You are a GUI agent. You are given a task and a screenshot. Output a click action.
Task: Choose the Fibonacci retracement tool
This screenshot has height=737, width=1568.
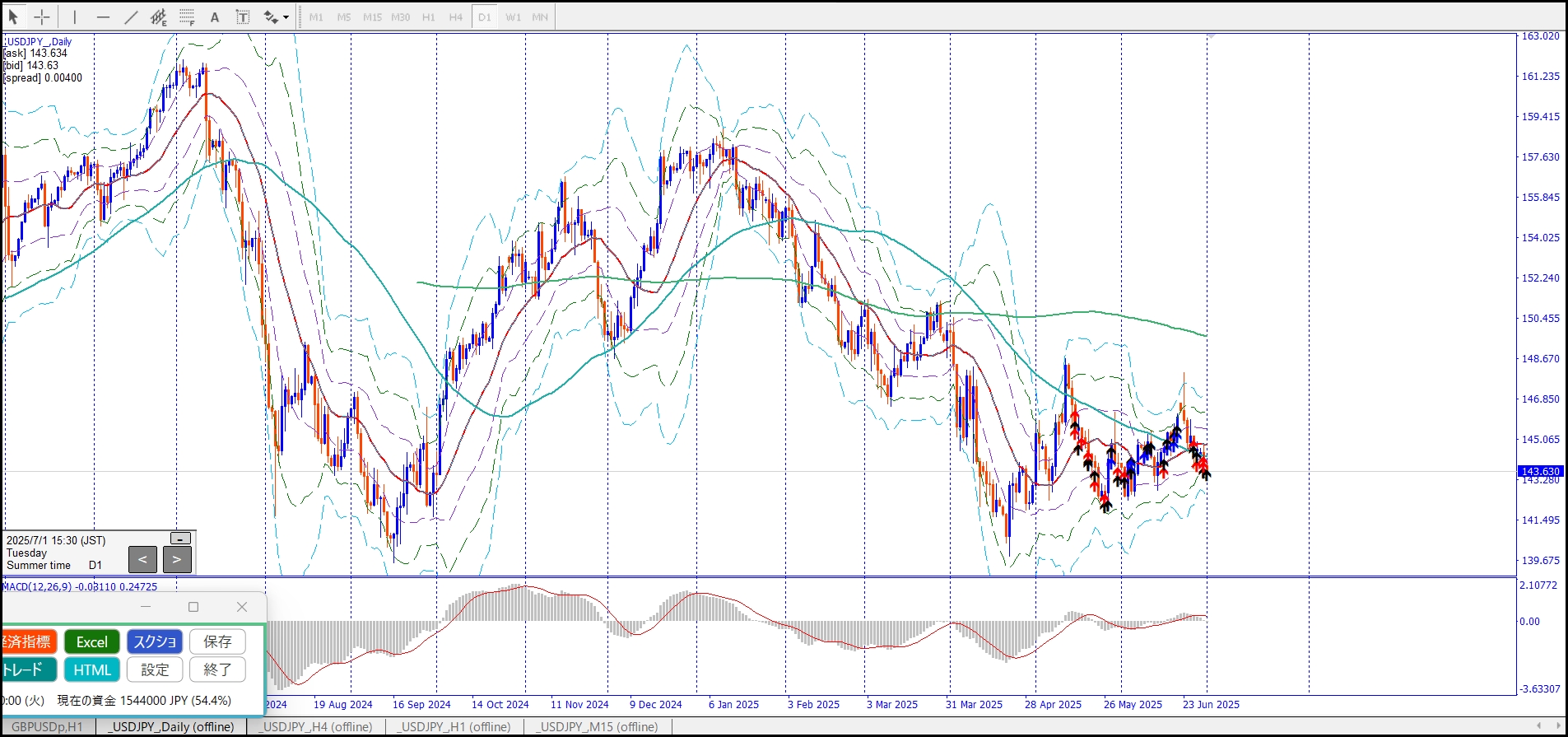187,16
